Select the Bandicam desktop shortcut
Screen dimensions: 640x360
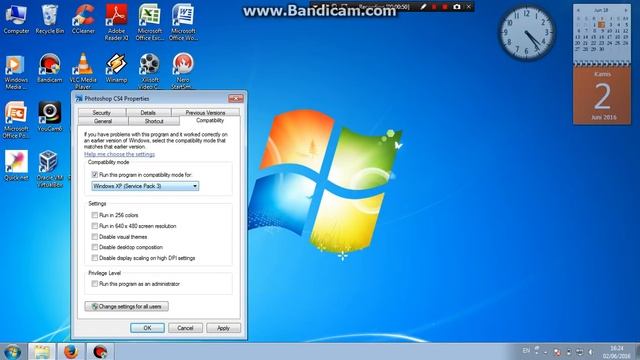tap(49, 68)
